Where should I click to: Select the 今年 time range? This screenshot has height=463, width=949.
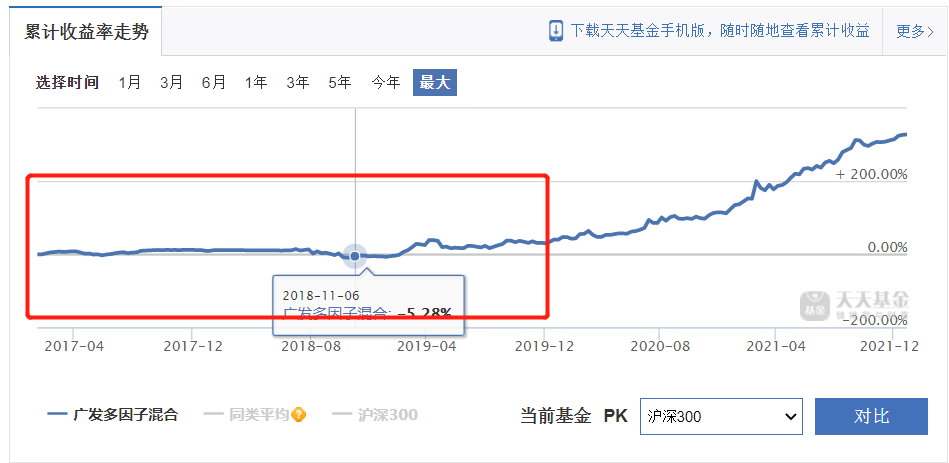tap(386, 82)
